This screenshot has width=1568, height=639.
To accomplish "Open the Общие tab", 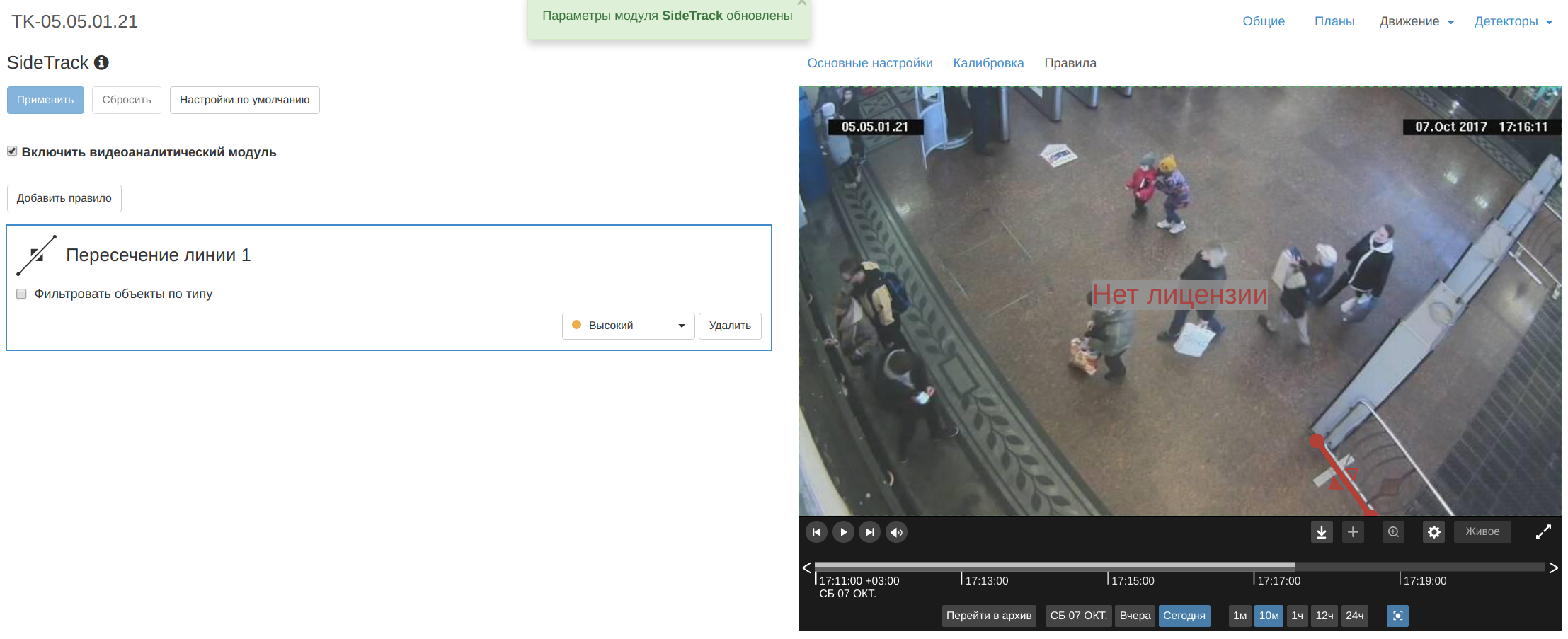I will (x=1264, y=21).
